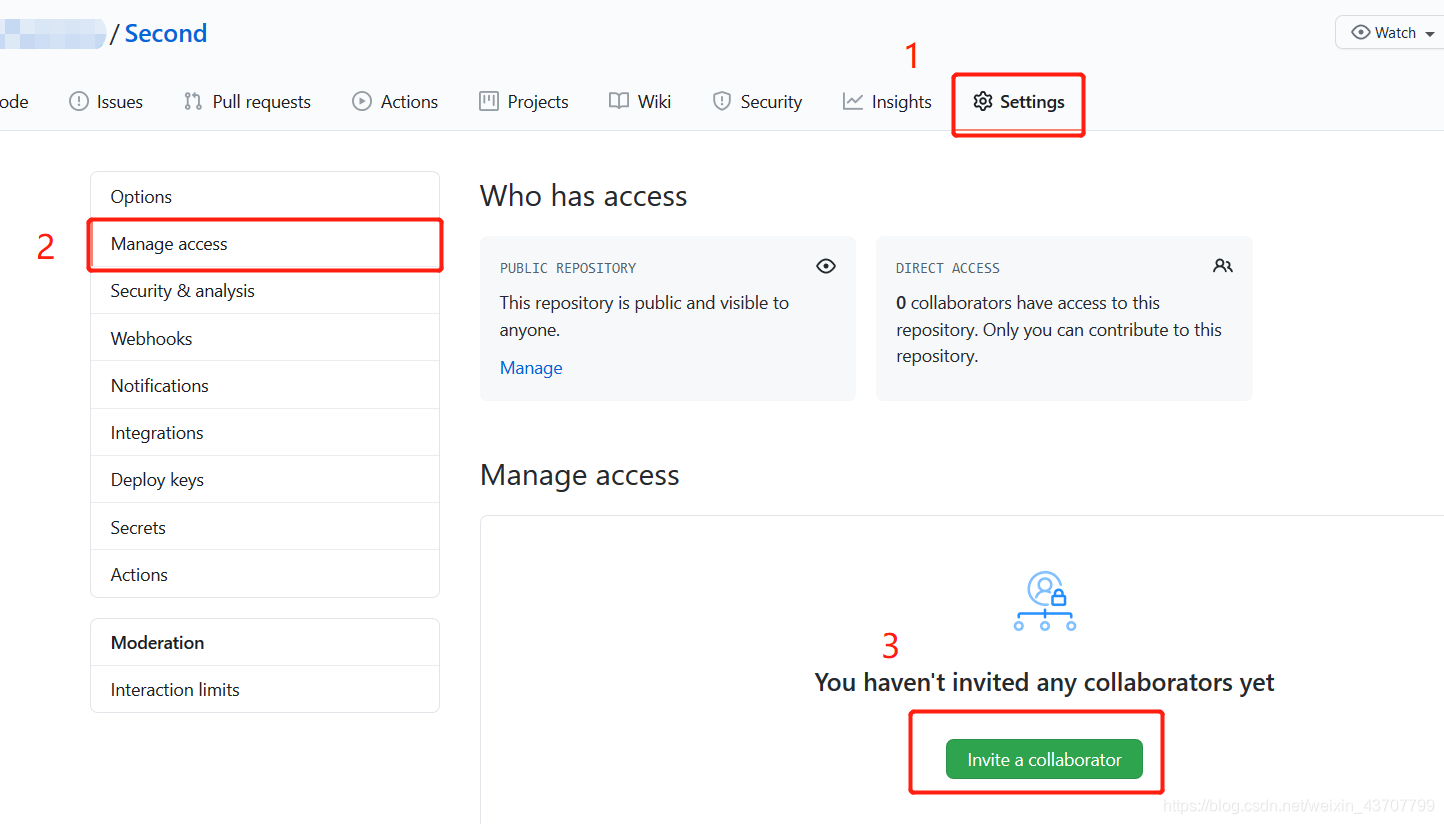
Task: Click the collaborator lock illustration icon
Action: pos(1045,601)
